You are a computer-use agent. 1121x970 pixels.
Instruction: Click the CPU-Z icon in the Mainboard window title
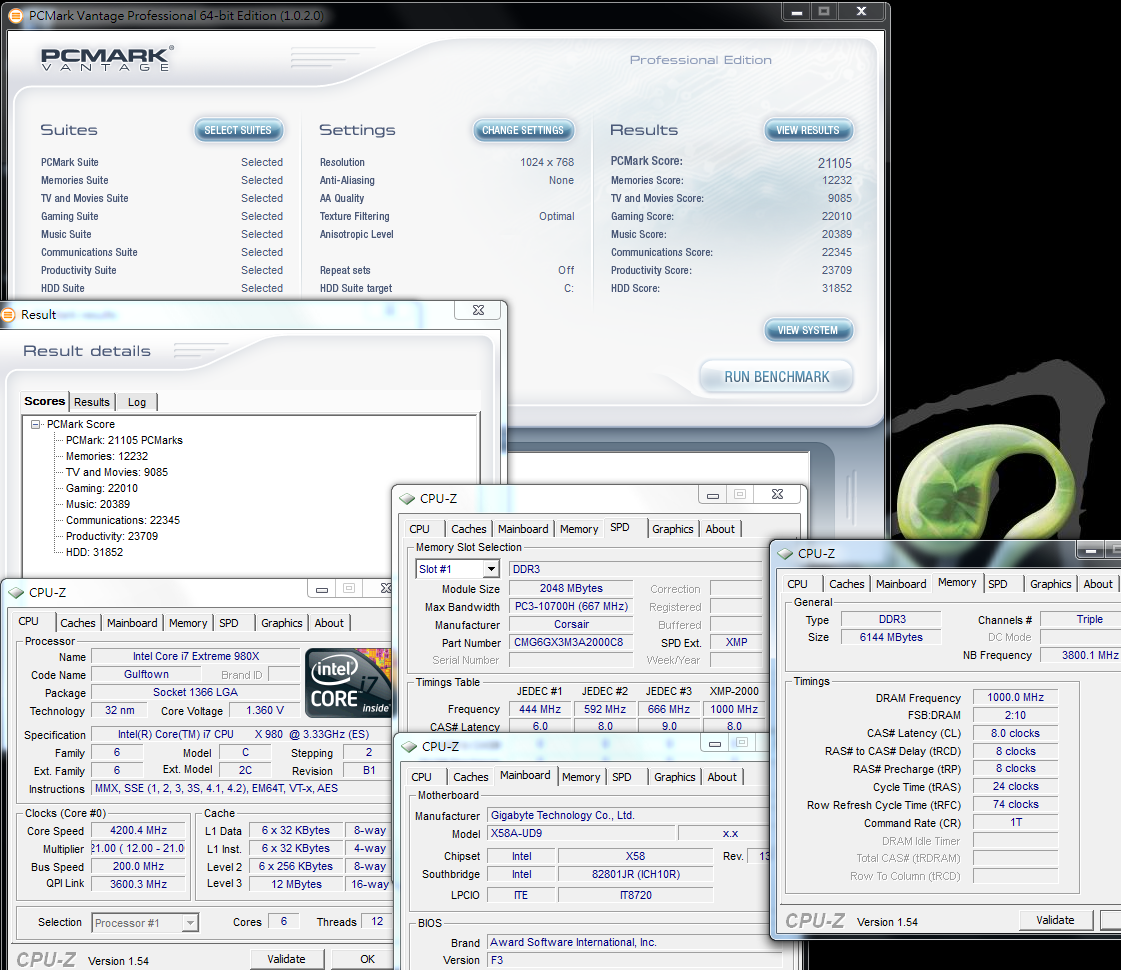(x=408, y=746)
